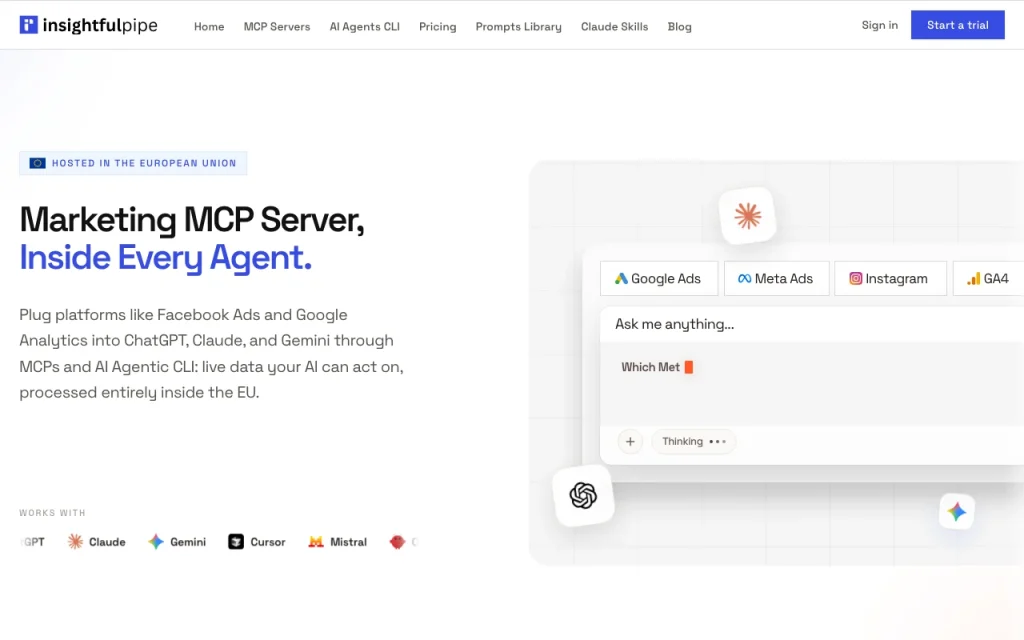
Task: Click the Works With heading text
Action: coord(52,513)
